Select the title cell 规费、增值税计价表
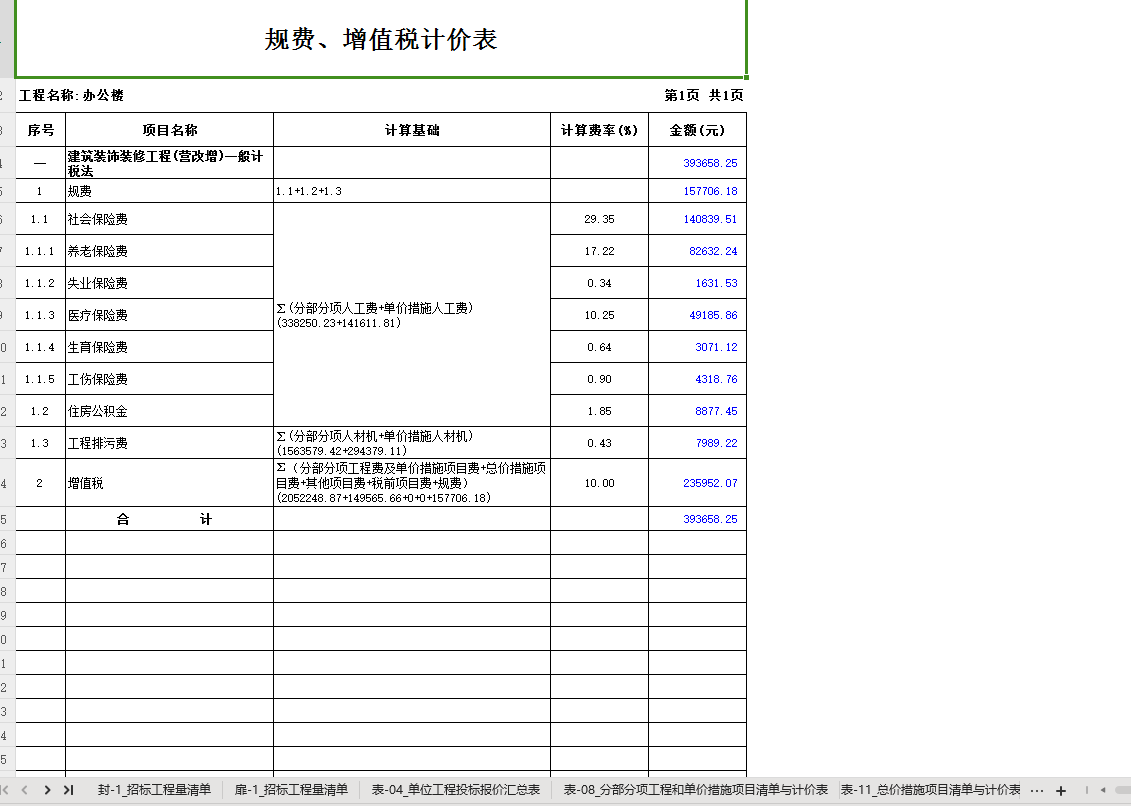This screenshot has width=1131, height=806. 381,39
